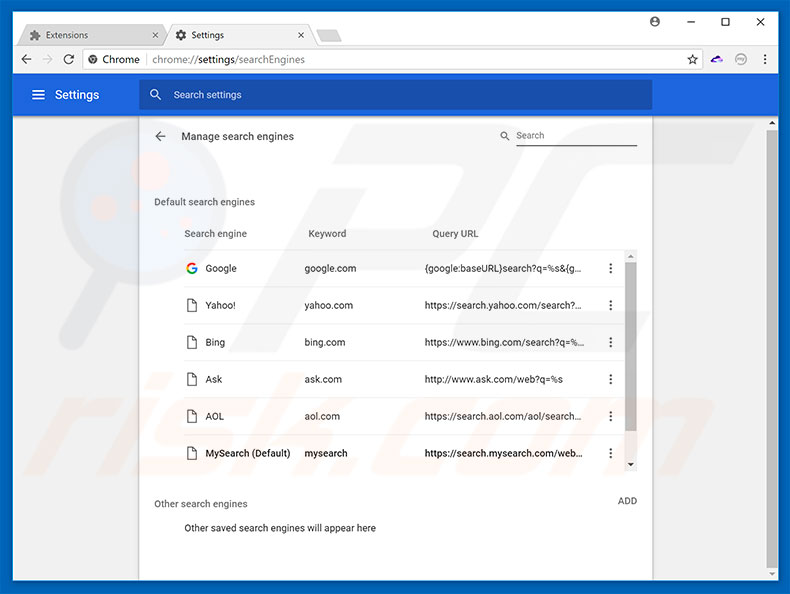
Task: Bookmark this page with star icon
Action: (x=692, y=60)
